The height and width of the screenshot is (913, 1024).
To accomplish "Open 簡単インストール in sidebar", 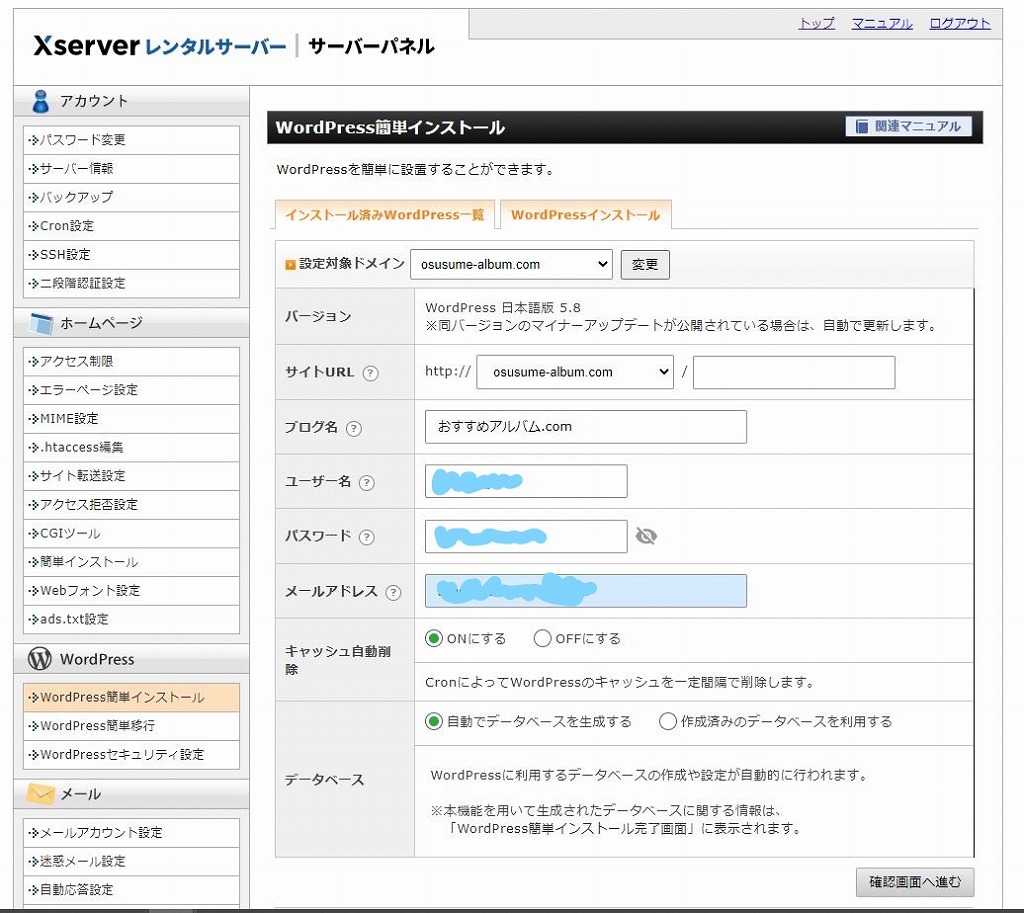I will (x=131, y=562).
